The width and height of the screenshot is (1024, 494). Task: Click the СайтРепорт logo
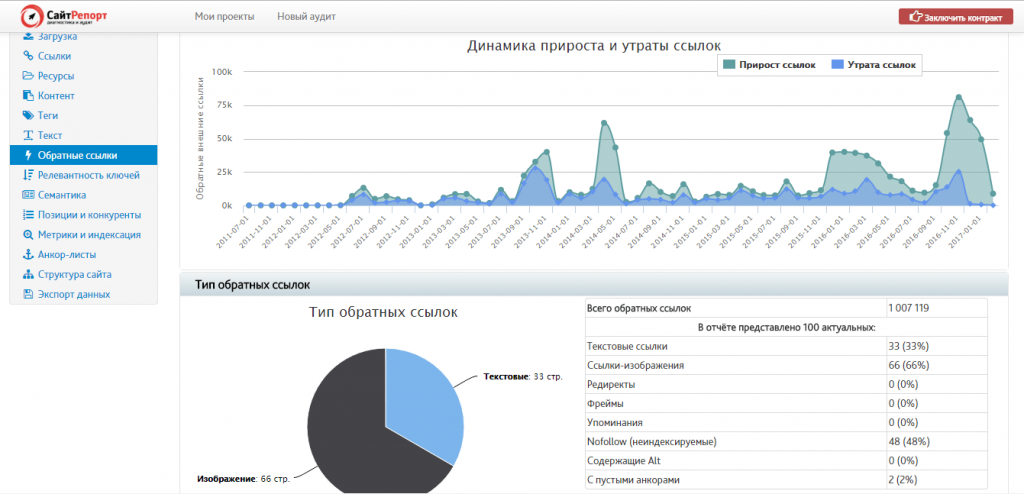(x=67, y=16)
